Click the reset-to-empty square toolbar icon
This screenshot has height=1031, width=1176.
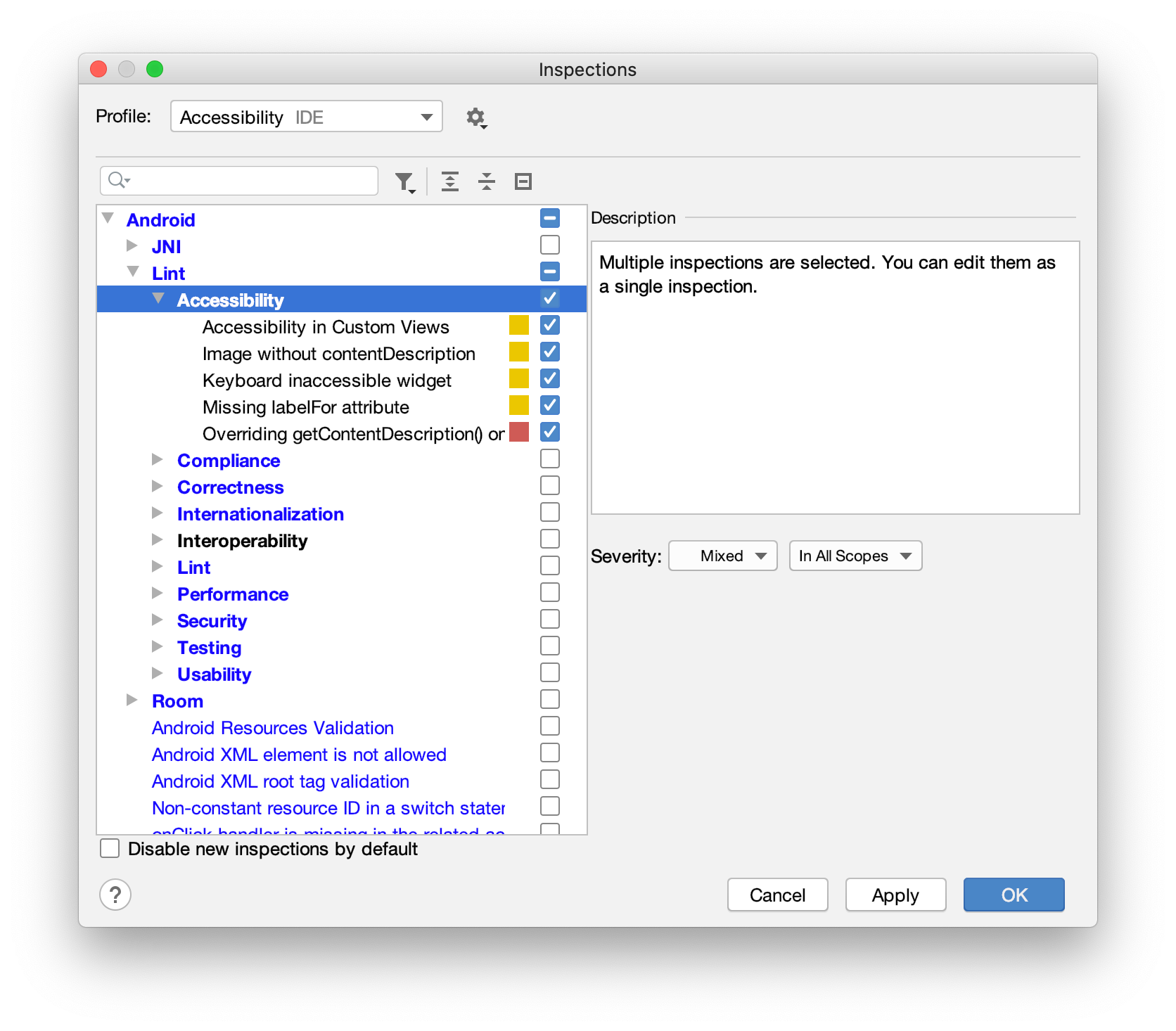(x=523, y=181)
